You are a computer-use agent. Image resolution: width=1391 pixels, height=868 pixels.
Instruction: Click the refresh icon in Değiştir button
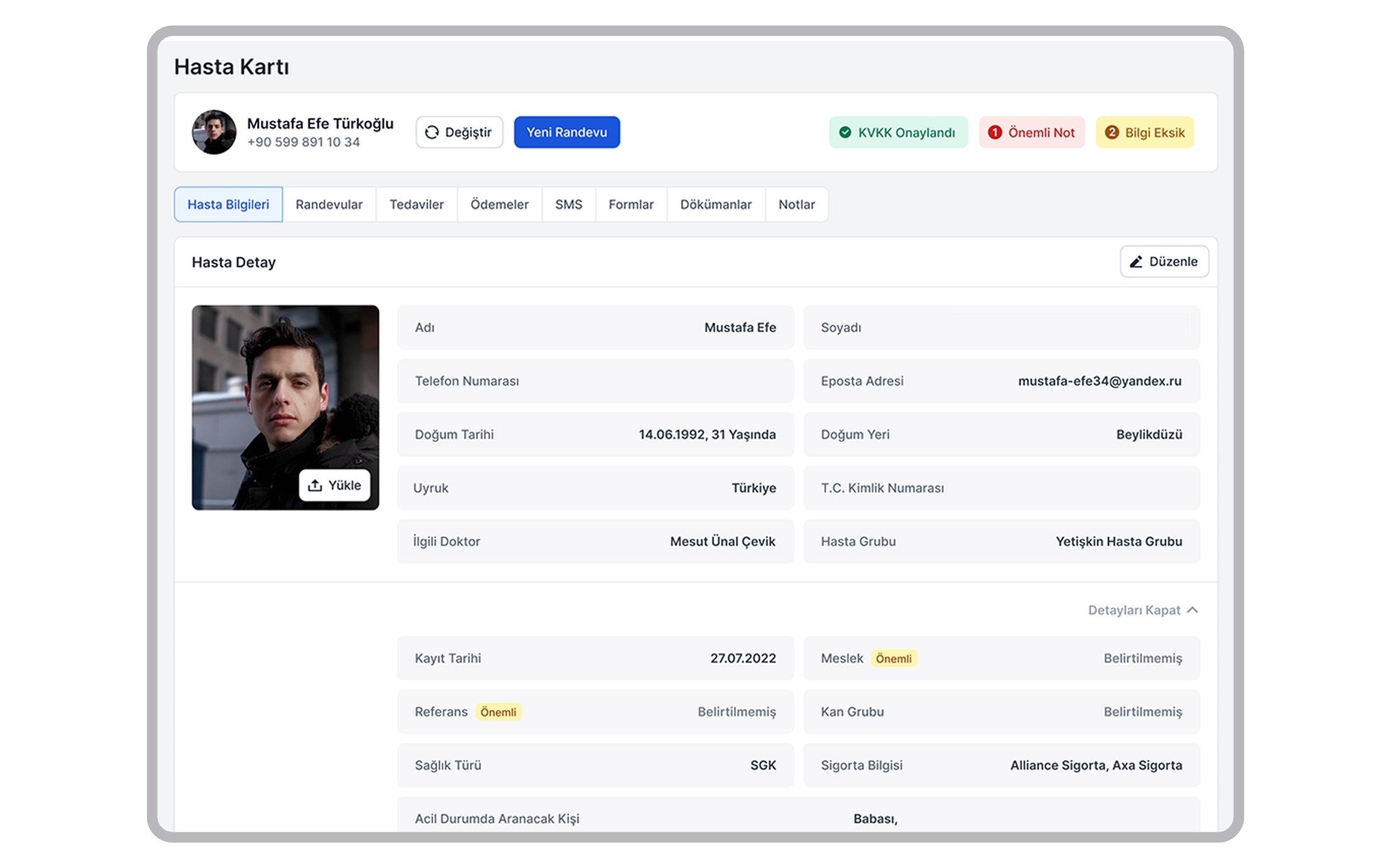(x=432, y=133)
